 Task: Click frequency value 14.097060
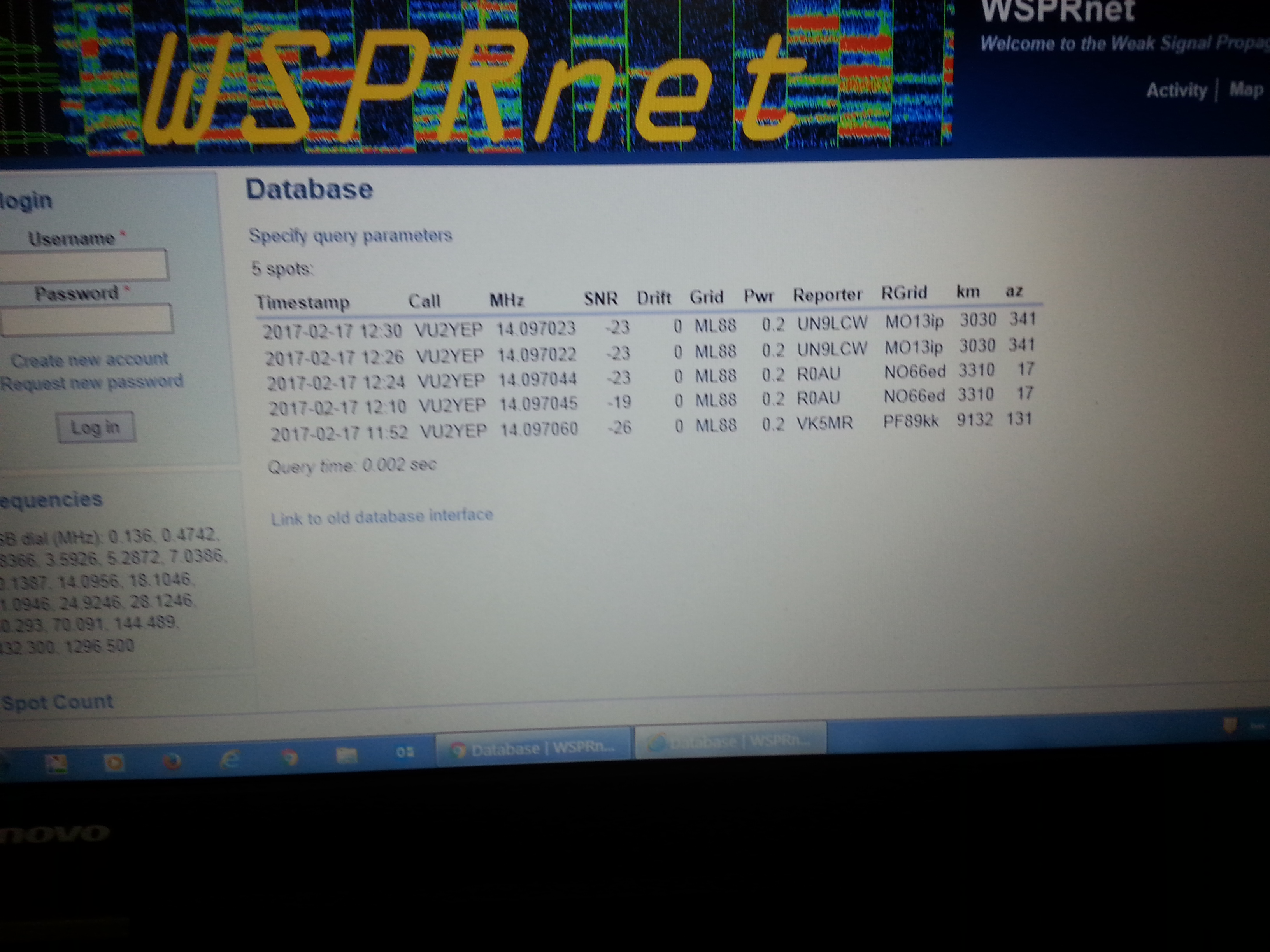[x=539, y=429]
